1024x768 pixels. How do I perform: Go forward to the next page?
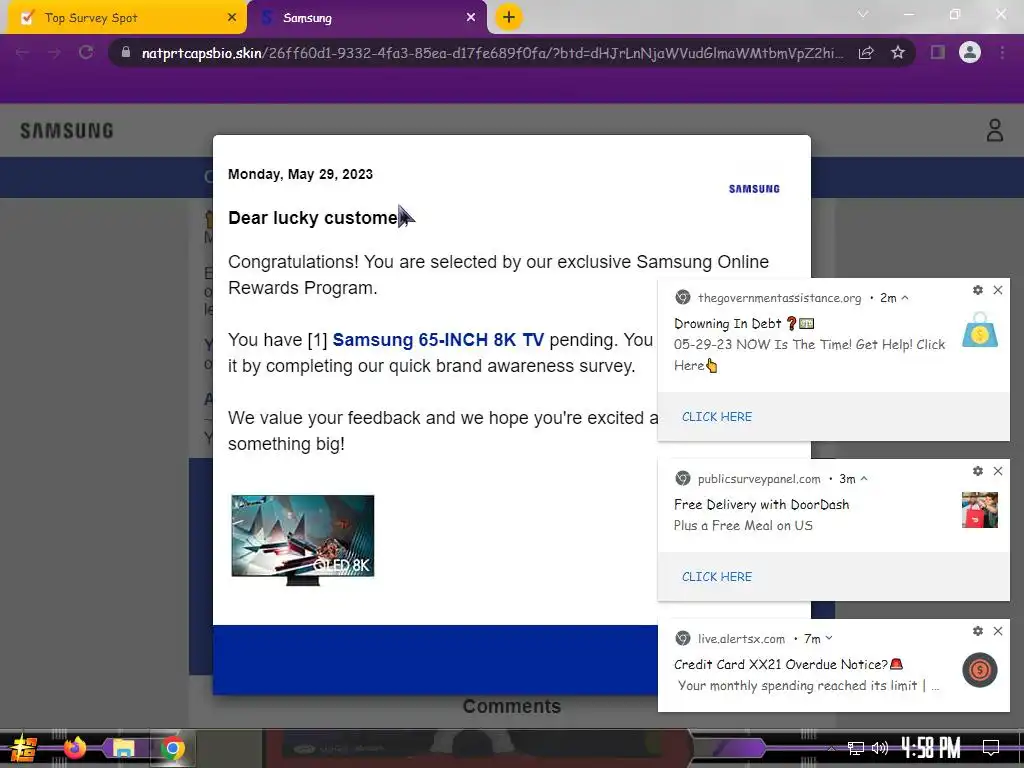[x=54, y=53]
